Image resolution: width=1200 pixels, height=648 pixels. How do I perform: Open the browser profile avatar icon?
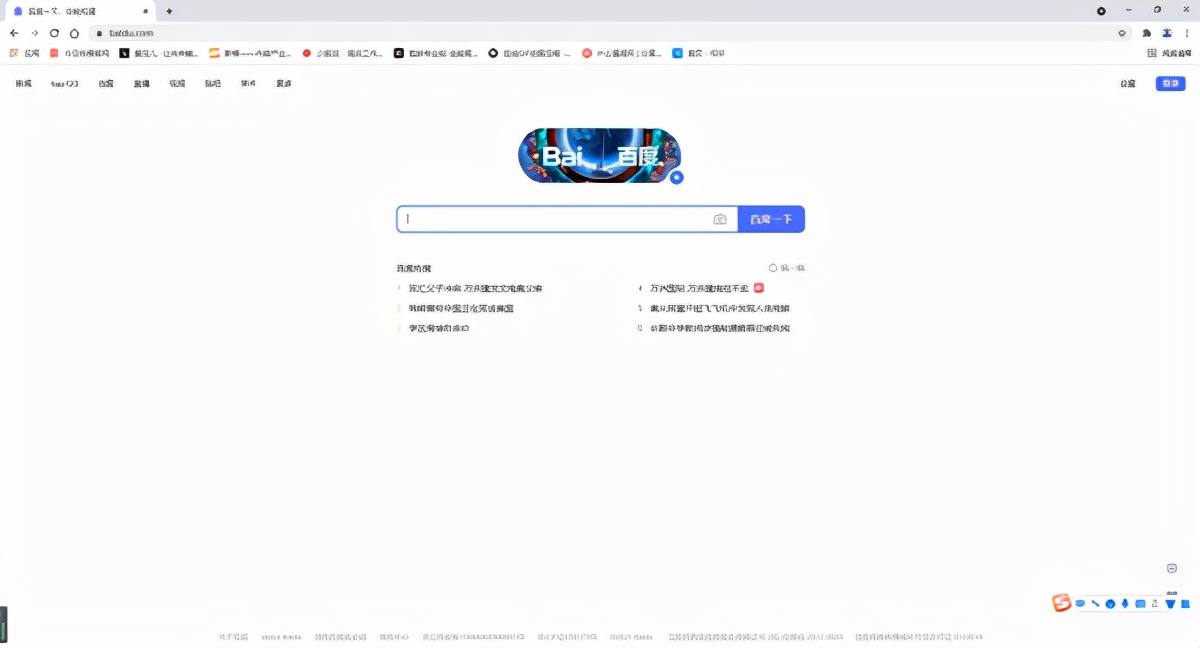(1166, 32)
